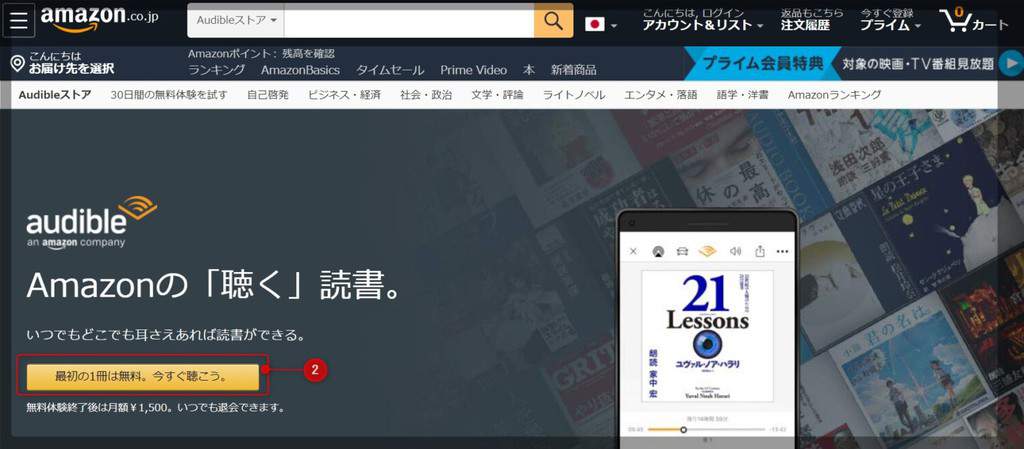Tap the speaker volume icon in the phone player
The height and width of the screenshot is (449, 1024).
736,251
